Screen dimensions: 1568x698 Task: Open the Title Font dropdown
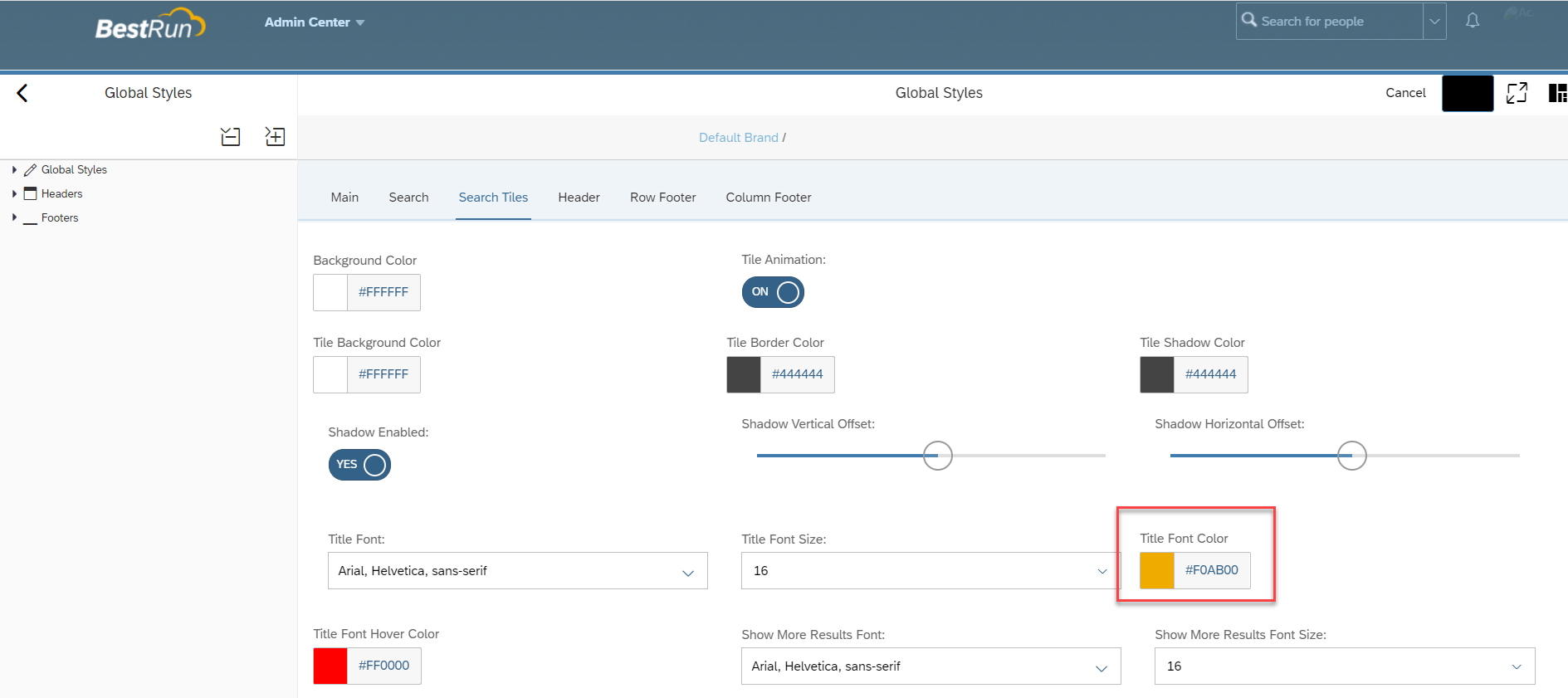[518, 571]
